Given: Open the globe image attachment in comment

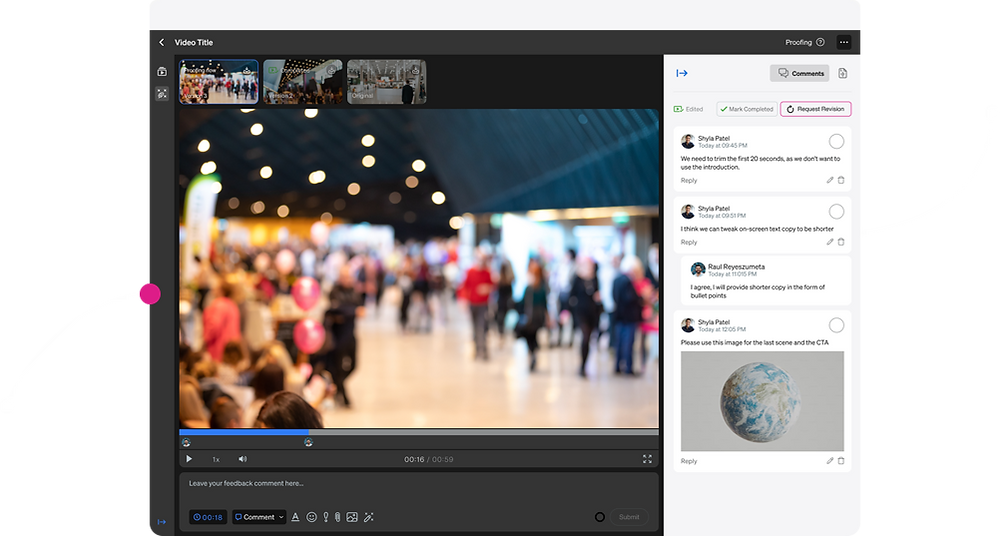Looking at the screenshot, I should [762, 401].
